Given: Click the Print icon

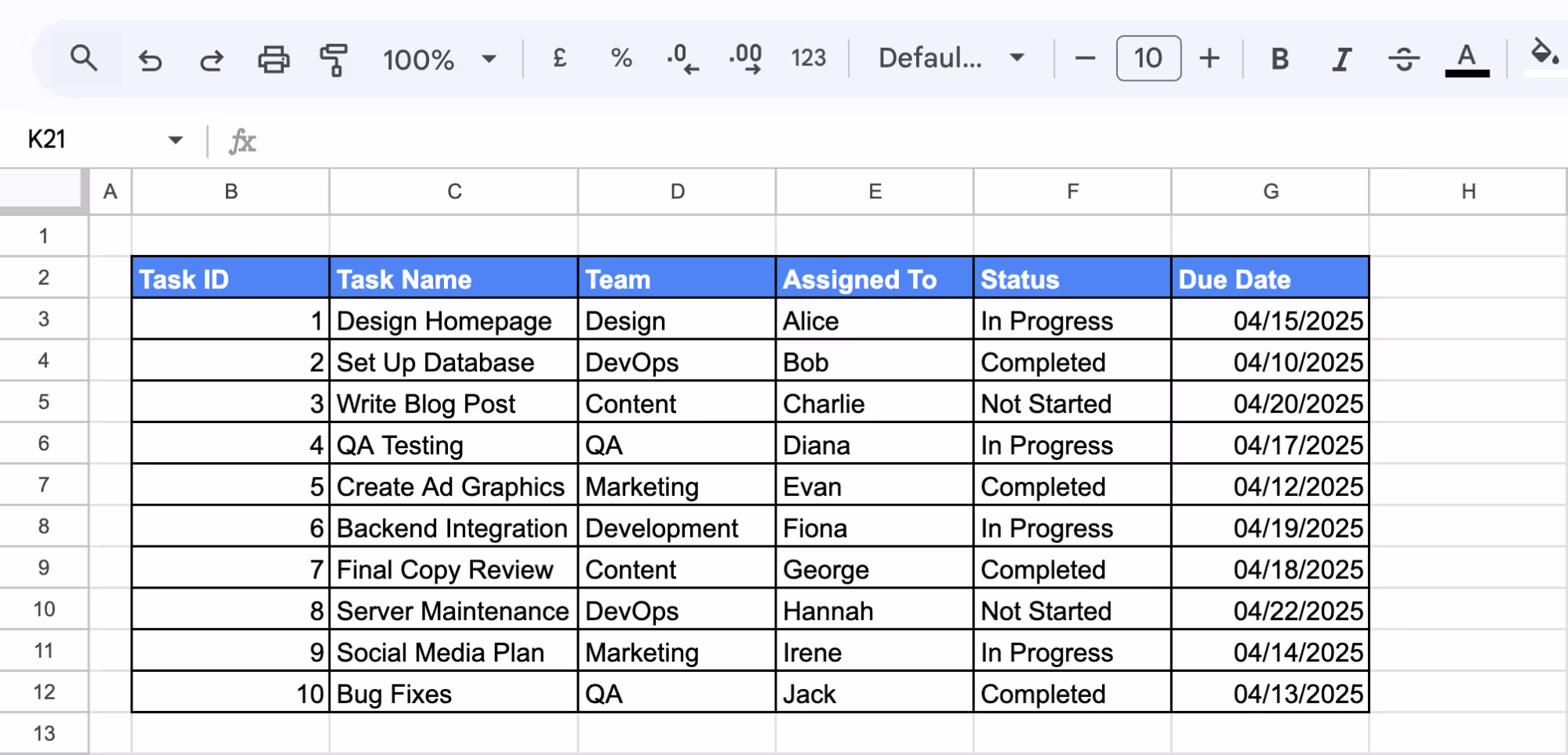Looking at the screenshot, I should point(272,58).
